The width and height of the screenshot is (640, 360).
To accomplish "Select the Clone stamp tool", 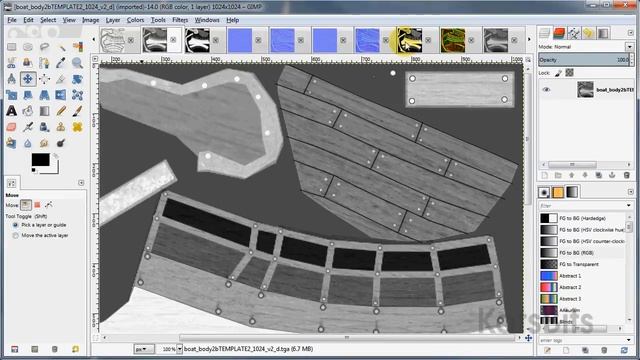I will [61, 127].
